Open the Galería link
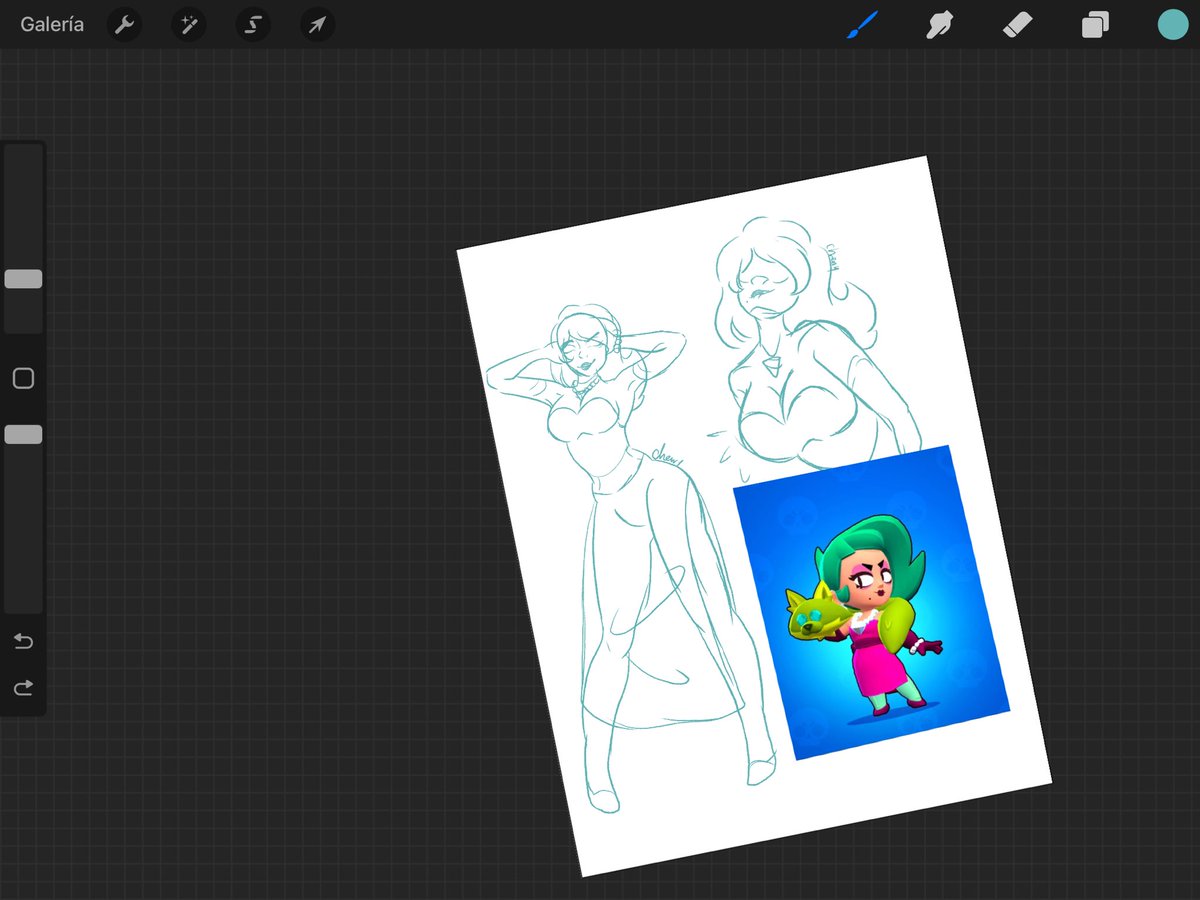The height and width of the screenshot is (900, 1200). (52, 25)
